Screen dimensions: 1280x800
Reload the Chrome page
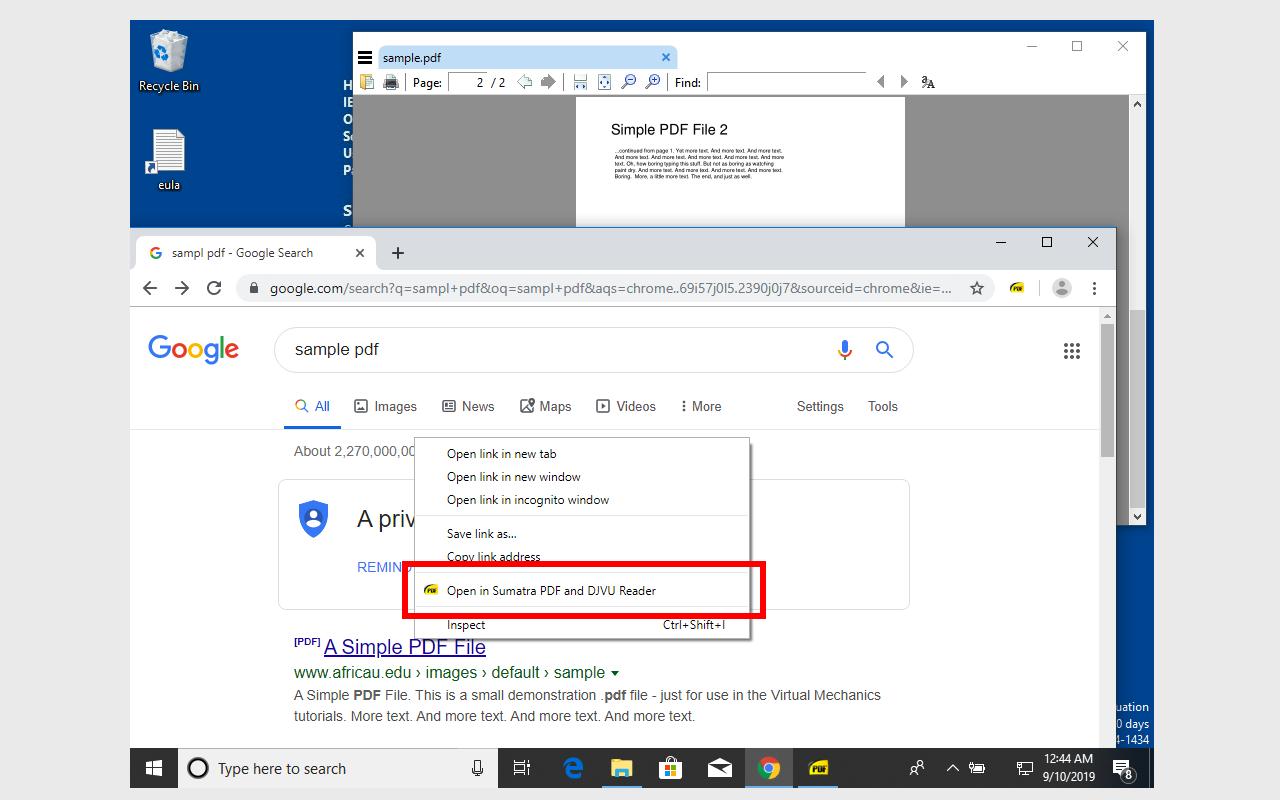coord(214,288)
